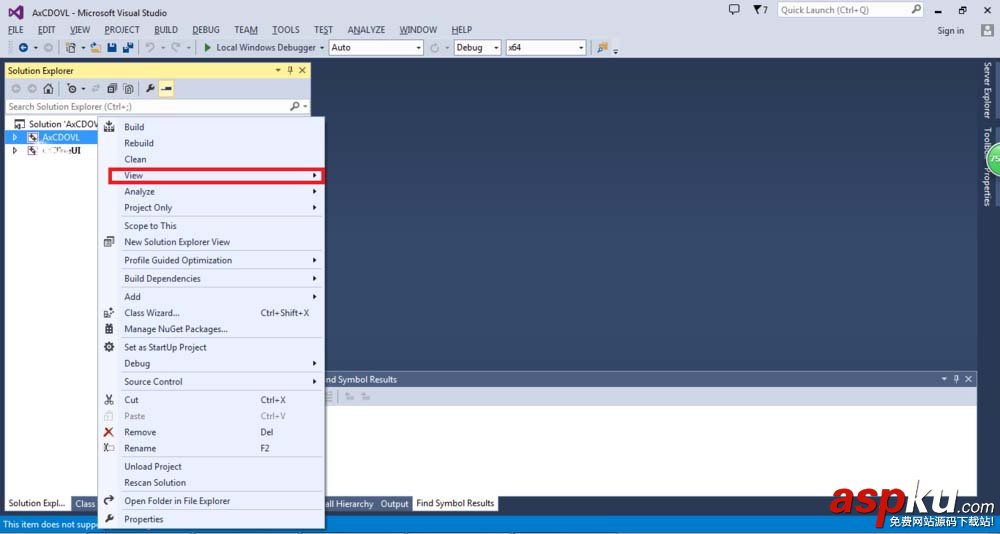1000x534 pixels.
Task: Close the Solution Explorer panel
Action: tap(302, 70)
